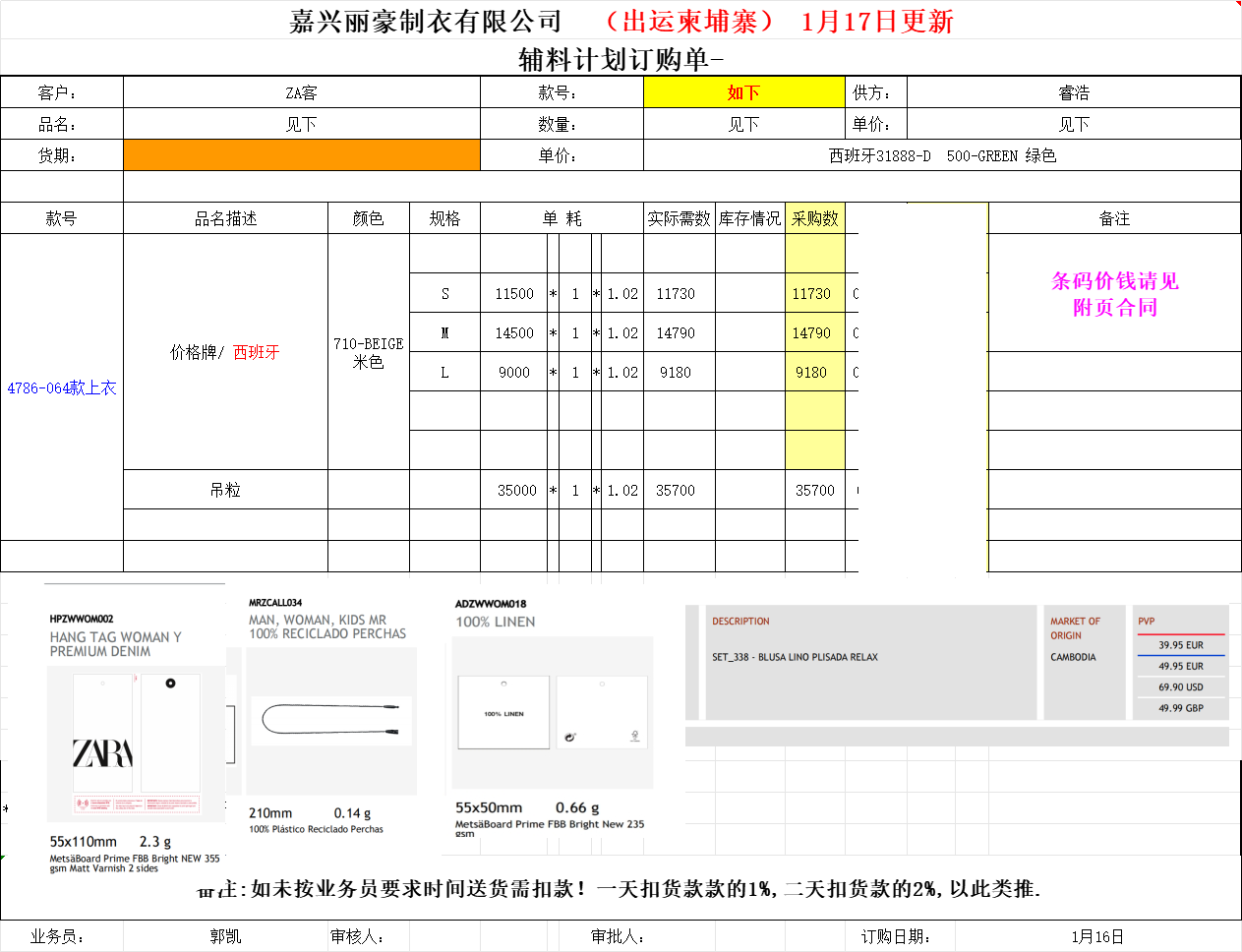Open the blue 4786-064款上衣 text
This screenshot has width=1242, height=952.
coord(62,388)
